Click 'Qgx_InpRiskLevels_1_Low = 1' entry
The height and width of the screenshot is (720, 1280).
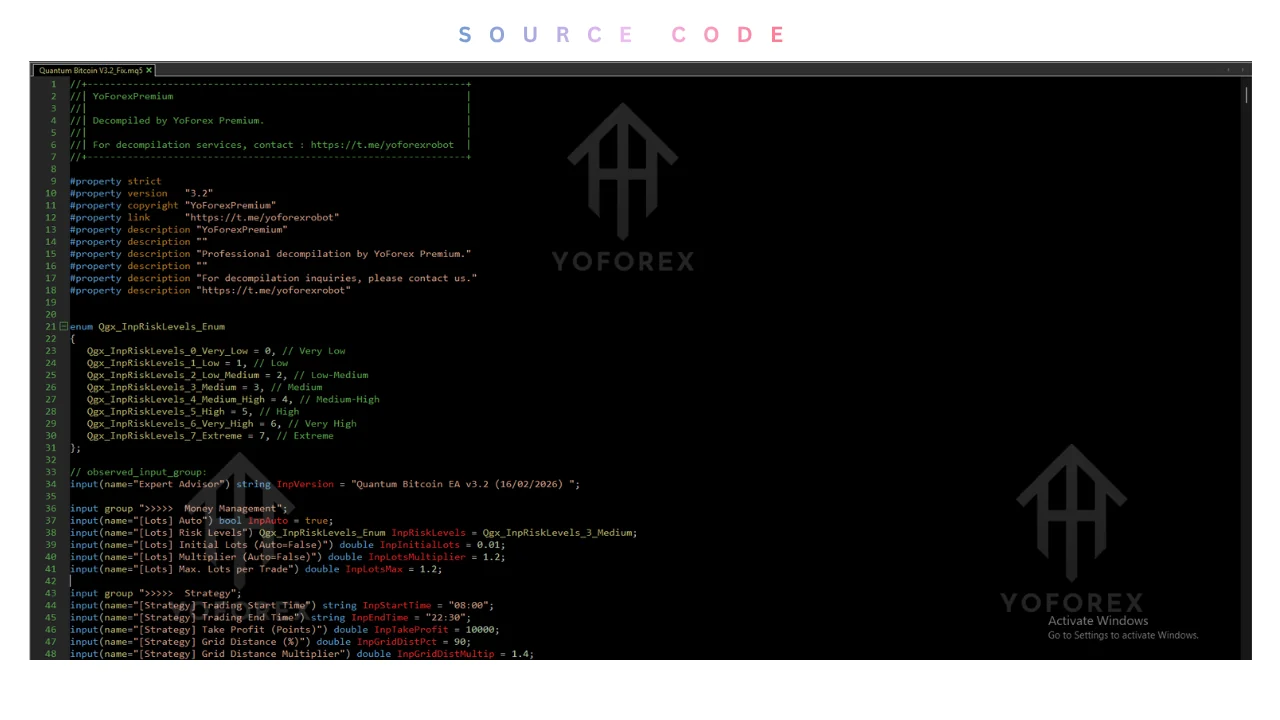point(187,363)
